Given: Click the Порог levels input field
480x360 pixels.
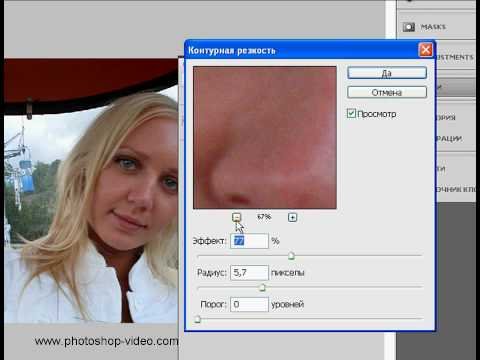Looking at the screenshot, I should pos(249,304).
